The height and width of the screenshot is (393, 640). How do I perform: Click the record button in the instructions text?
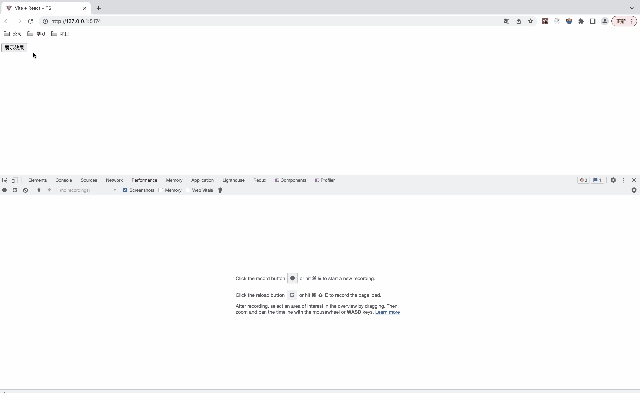click(292, 278)
